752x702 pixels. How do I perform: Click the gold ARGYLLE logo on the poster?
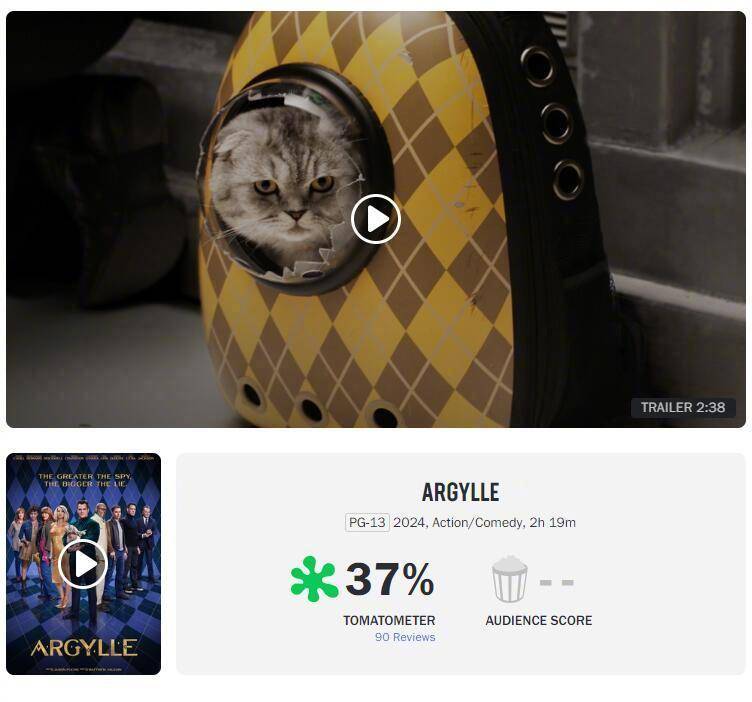(84, 648)
